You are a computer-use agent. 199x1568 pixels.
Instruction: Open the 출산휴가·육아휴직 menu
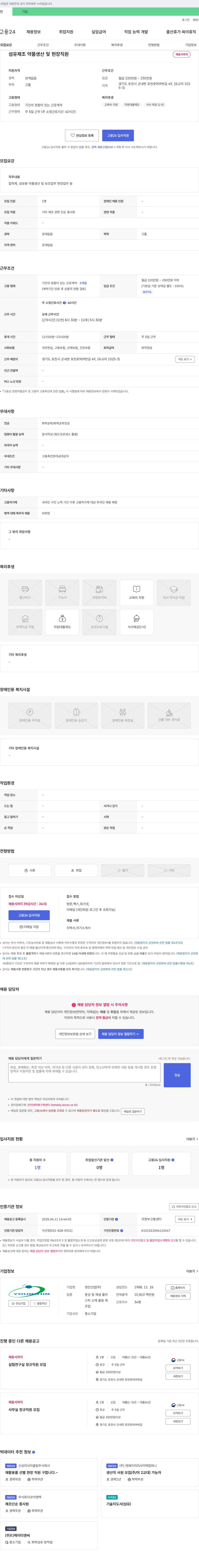pyautogui.click(x=181, y=32)
